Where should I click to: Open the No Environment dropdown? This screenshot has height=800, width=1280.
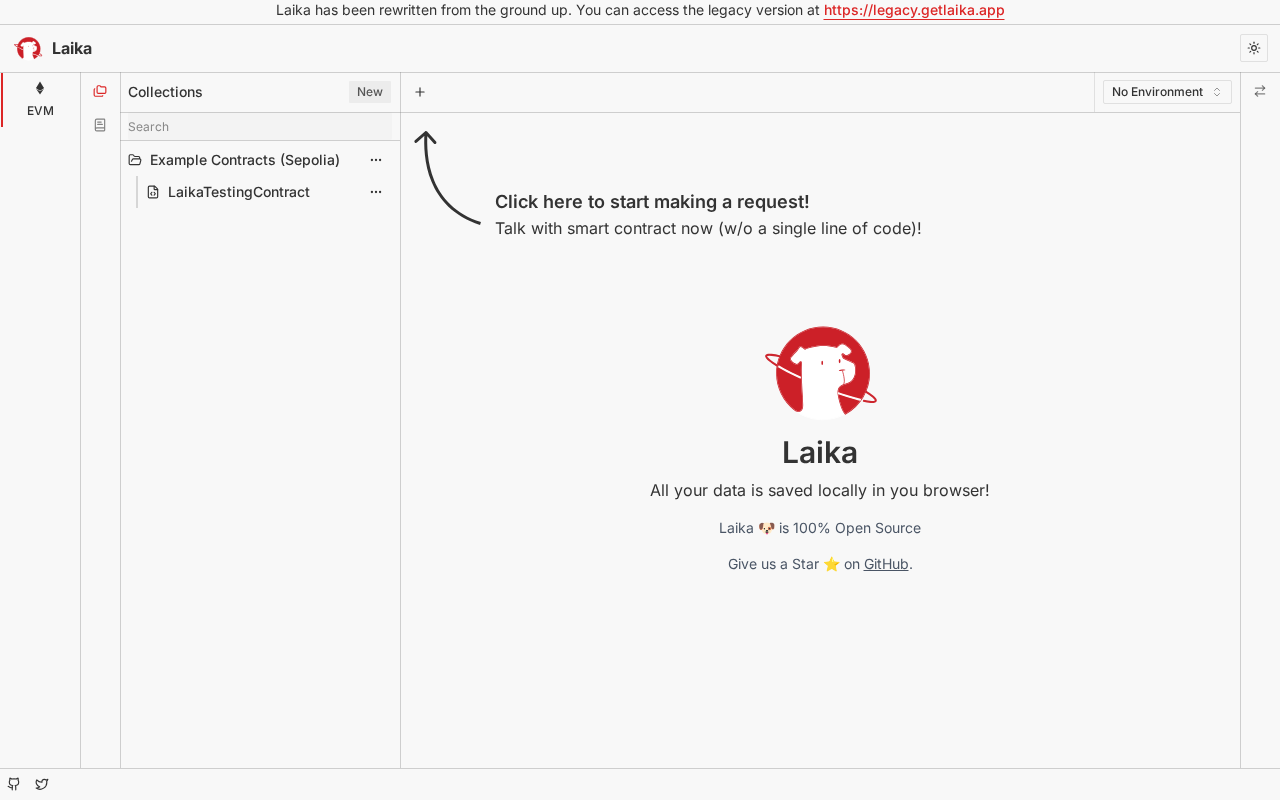(x=1167, y=92)
